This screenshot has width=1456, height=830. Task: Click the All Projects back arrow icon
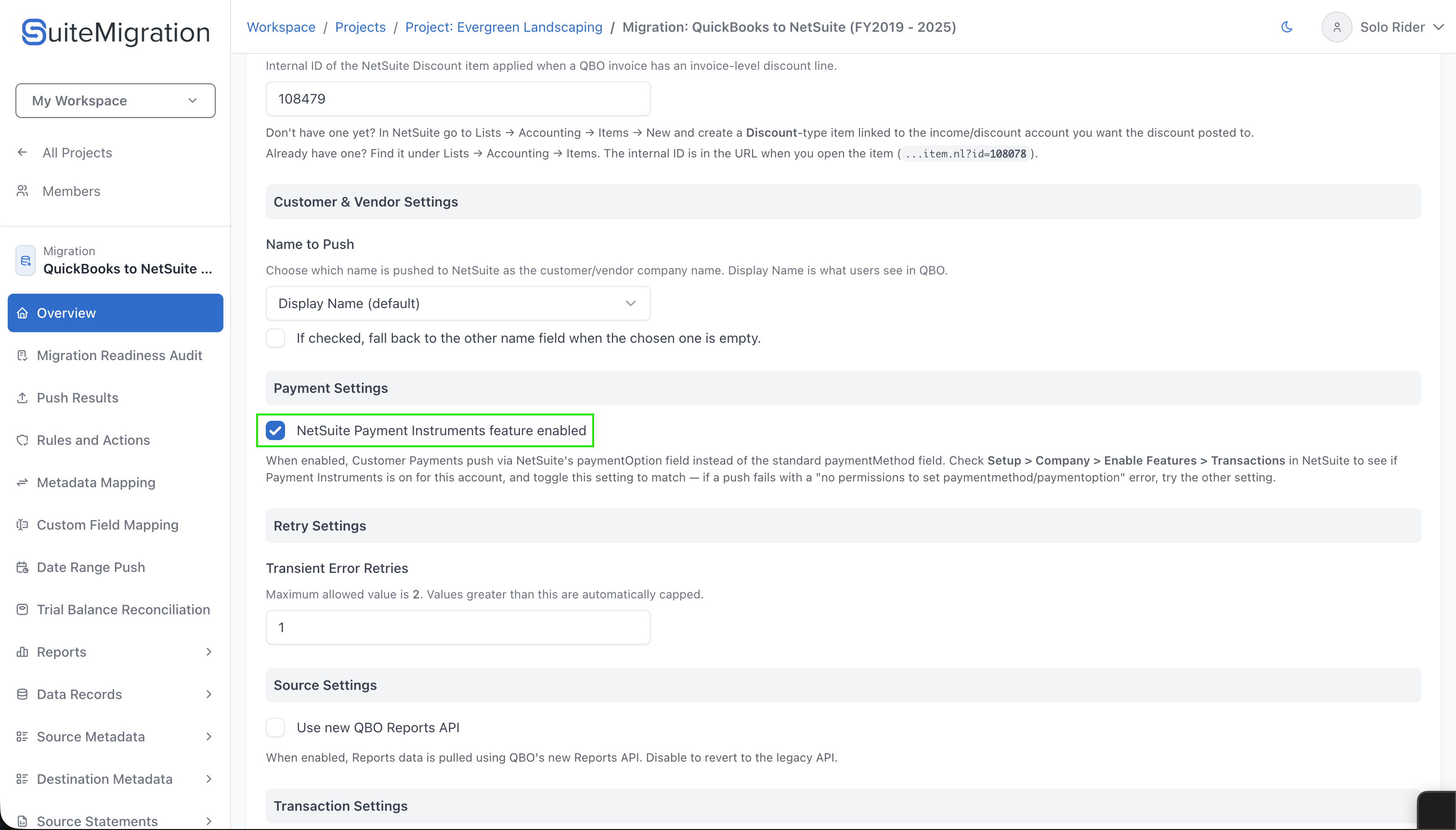(22, 152)
